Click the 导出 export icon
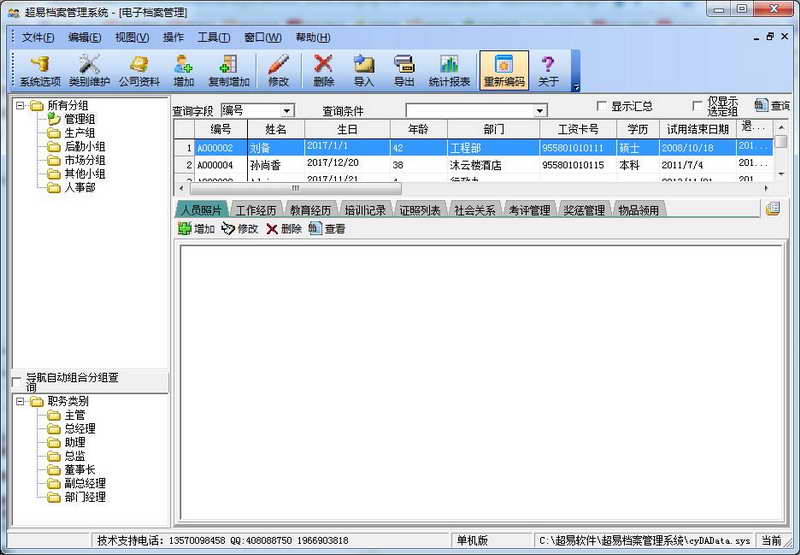800x555 pixels. coord(404,70)
